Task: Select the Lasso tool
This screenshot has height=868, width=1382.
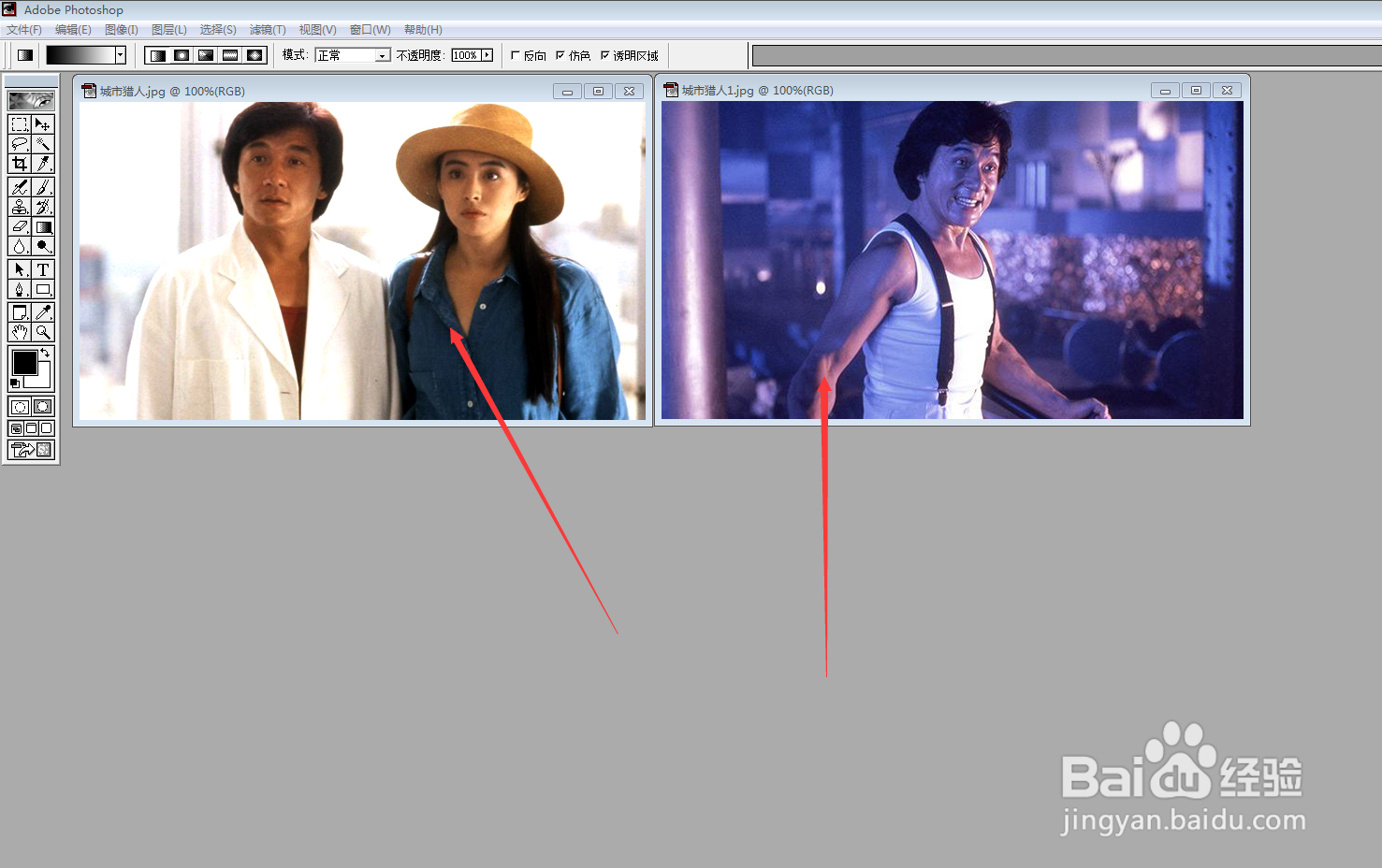Action: 19,144
